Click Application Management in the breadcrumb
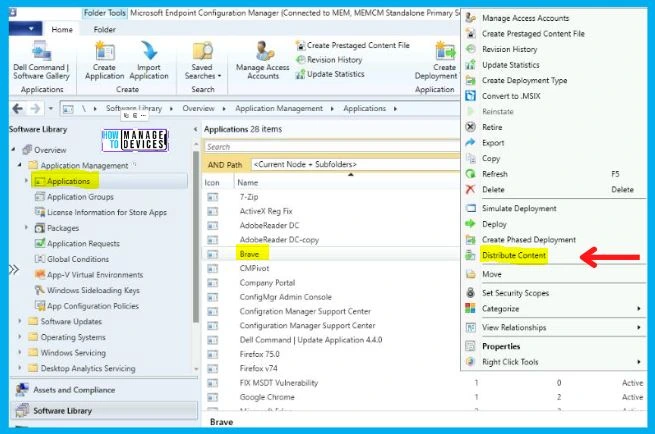The width and height of the screenshot is (655, 434). point(279,108)
